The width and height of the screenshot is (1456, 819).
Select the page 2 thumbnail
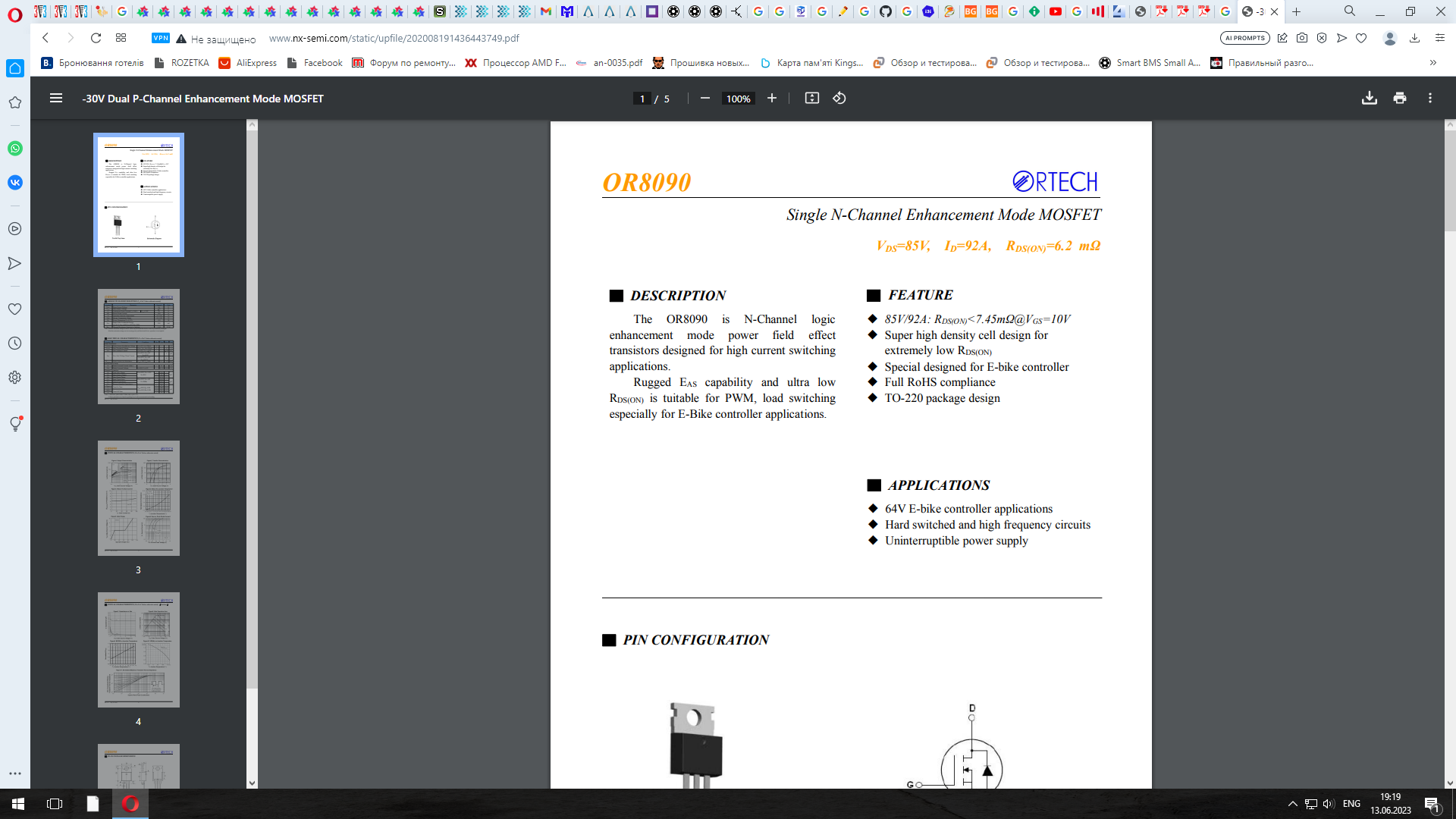(x=139, y=347)
